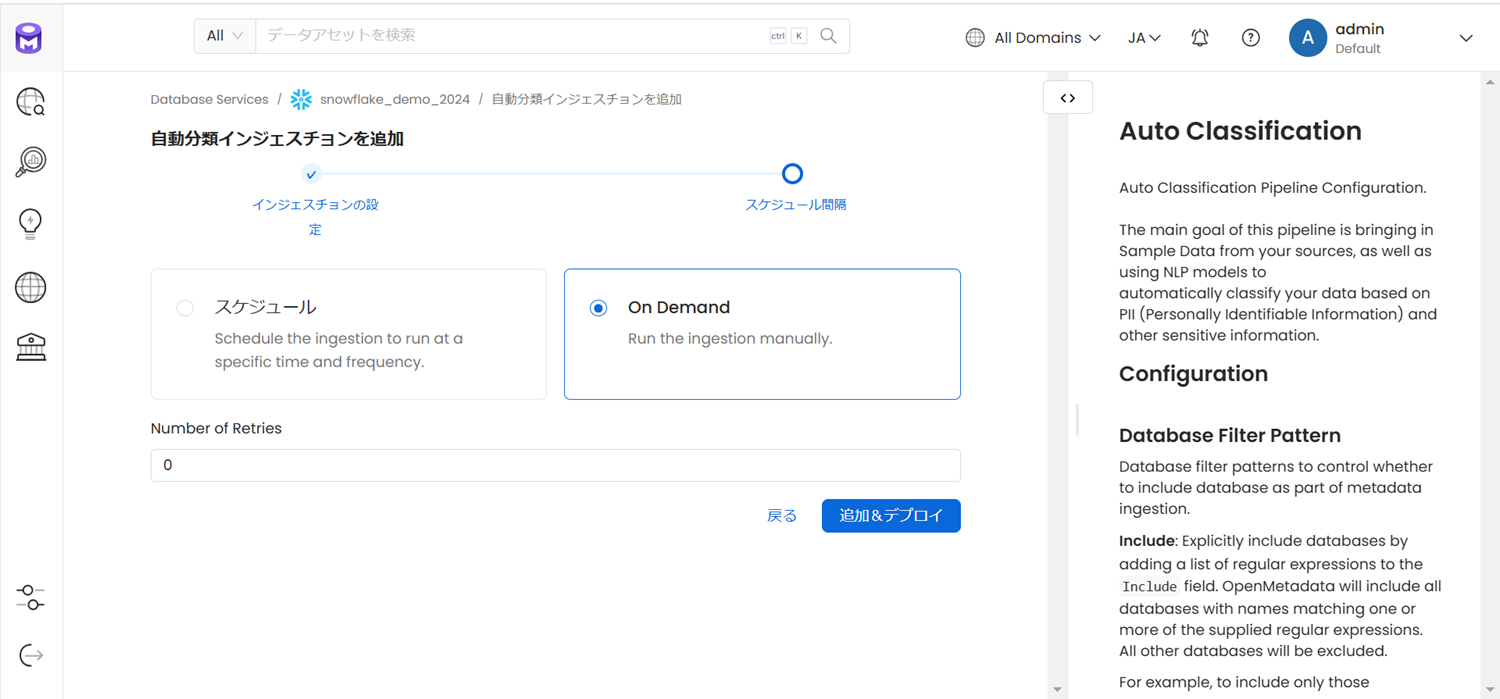Image resolution: width=1500 pixels, height=699 pixels.
Task: Click the On Demand card description text
Action: tap(729, 339)
